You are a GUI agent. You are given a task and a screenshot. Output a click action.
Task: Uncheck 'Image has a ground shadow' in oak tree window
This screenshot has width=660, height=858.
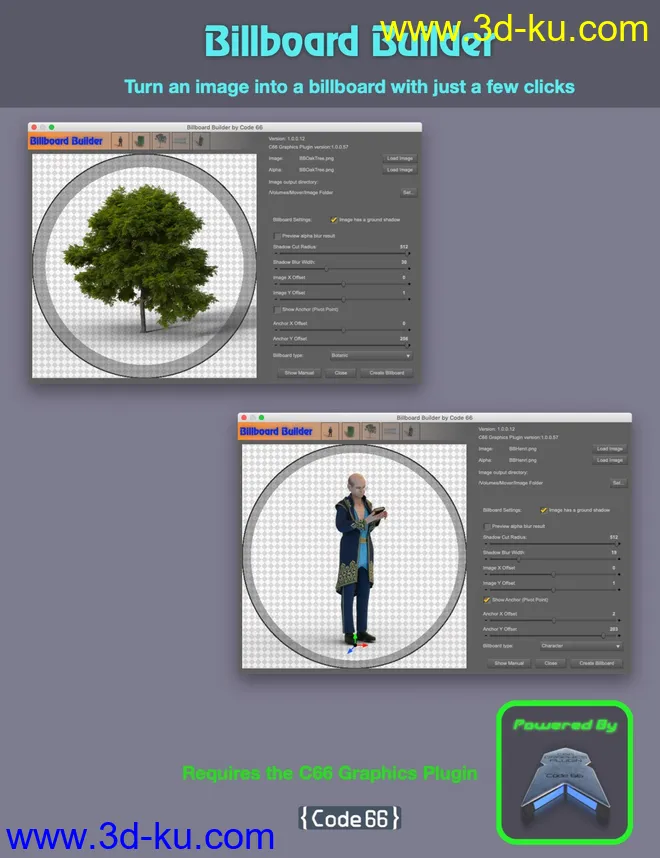tap(333, 220)
